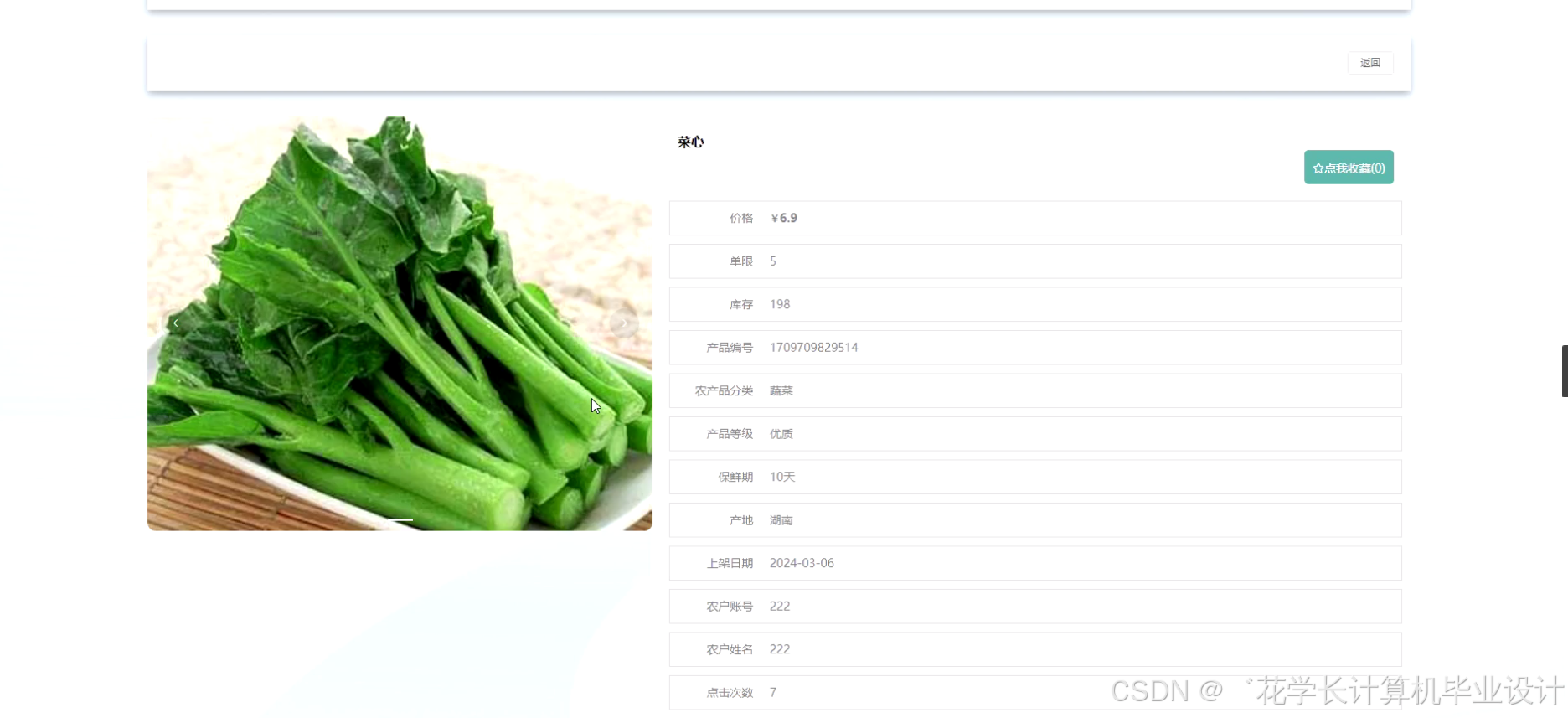The image size is (1568, 718).
Task: Click the 返回 back button
Action: [x=1370, y=63]
